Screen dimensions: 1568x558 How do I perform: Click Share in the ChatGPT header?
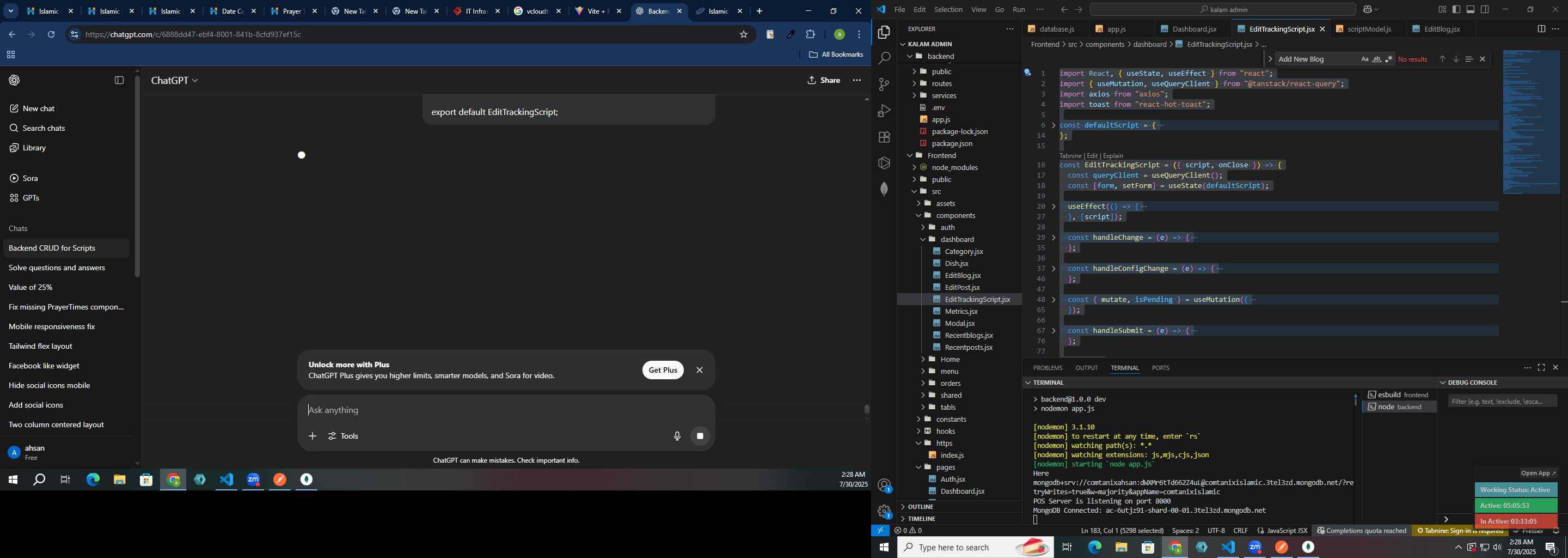(x=824, y=81)
